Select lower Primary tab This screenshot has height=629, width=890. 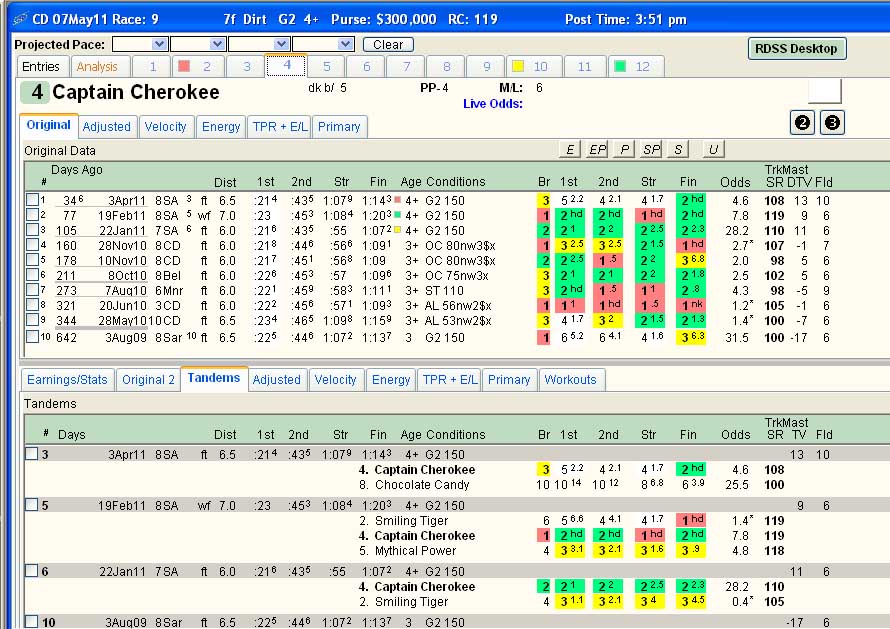(509, 380)
